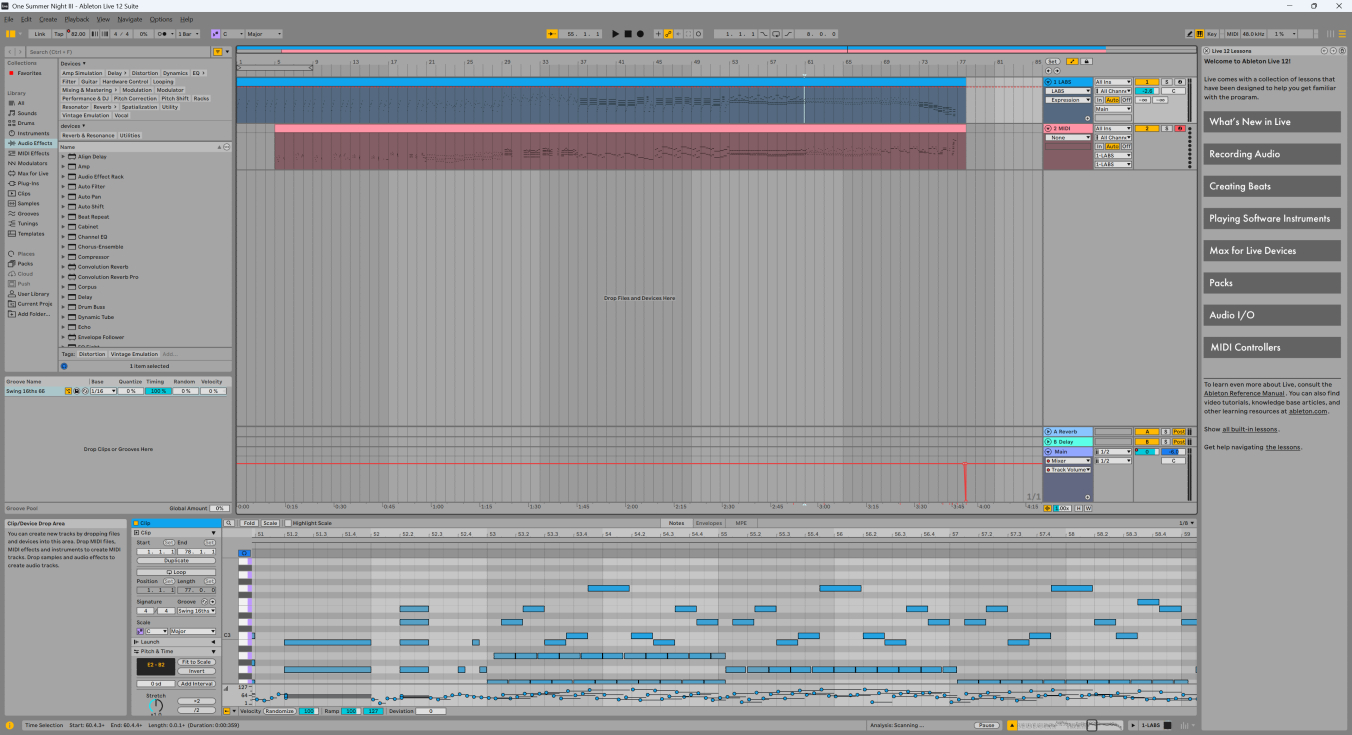Start playback with the Play button
This screenshot has height=735, width=1352.
click(615, 34)
